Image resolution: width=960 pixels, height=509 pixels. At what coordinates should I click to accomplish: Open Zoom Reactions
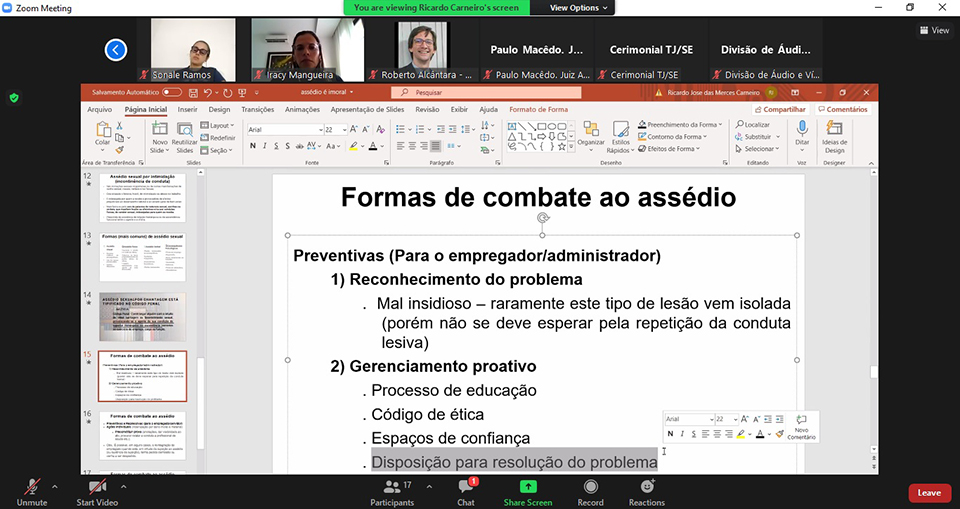647,490
